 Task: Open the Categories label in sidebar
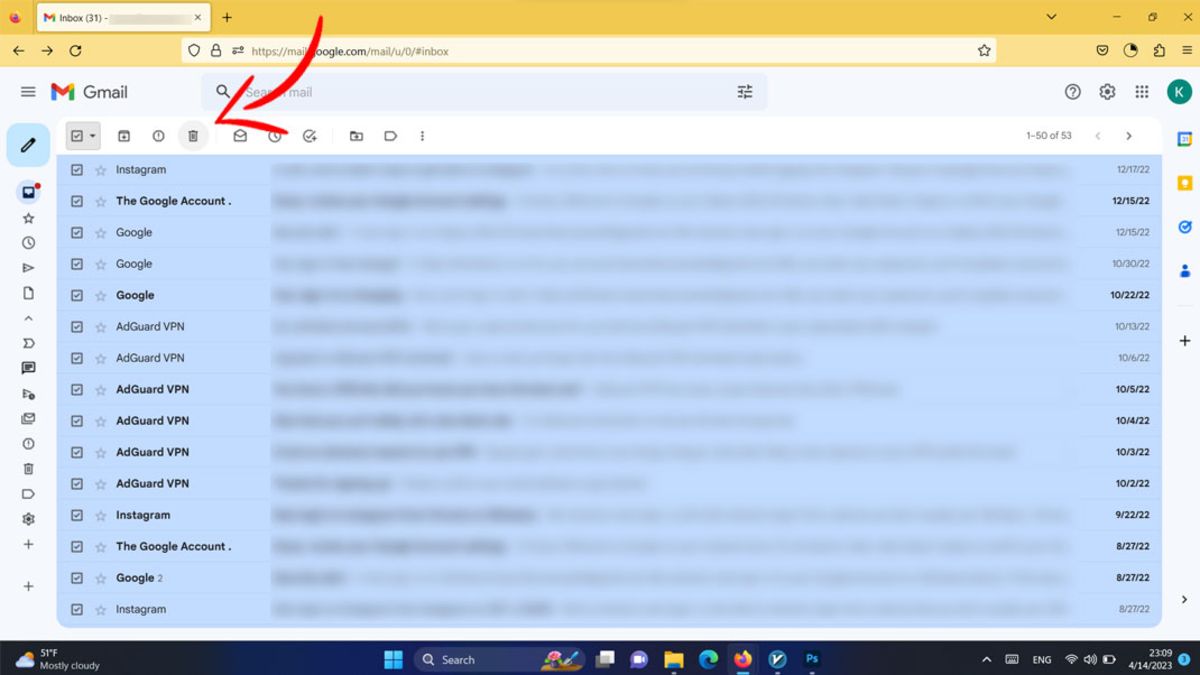(x=28, y=343)
